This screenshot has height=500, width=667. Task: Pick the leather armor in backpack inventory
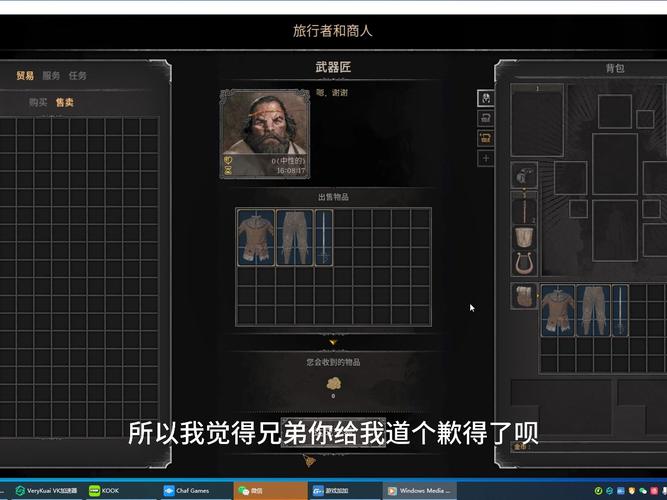point(558,311)
